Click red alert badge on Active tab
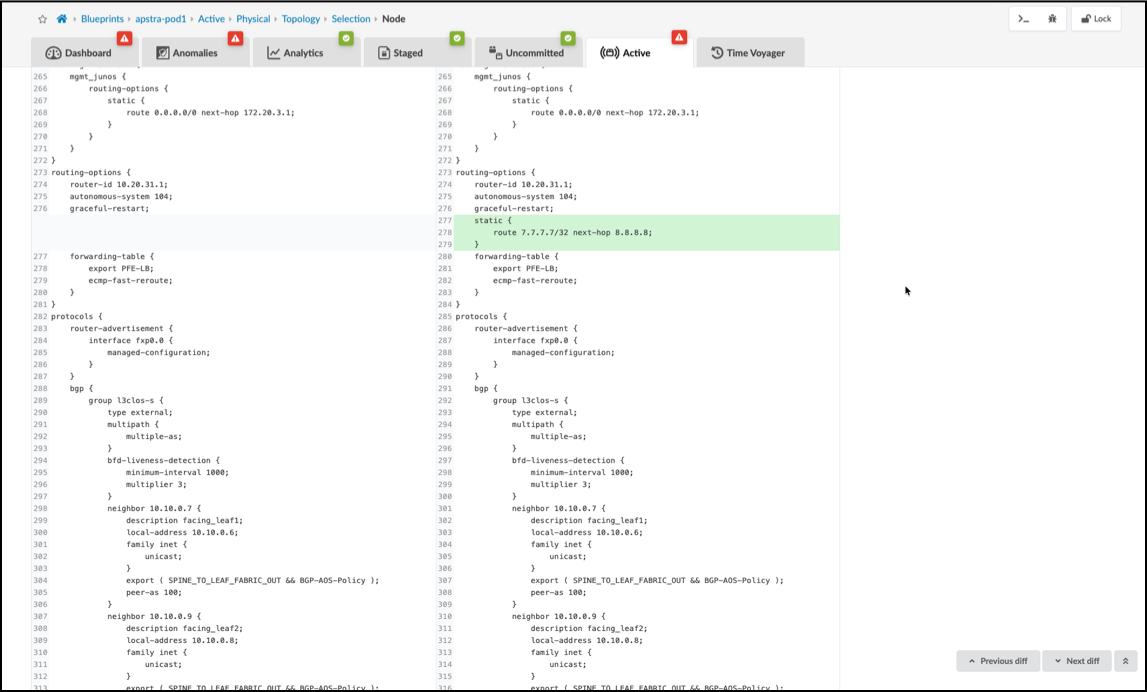Viewport: 1147px width, 692px height. tap(679, 37)
